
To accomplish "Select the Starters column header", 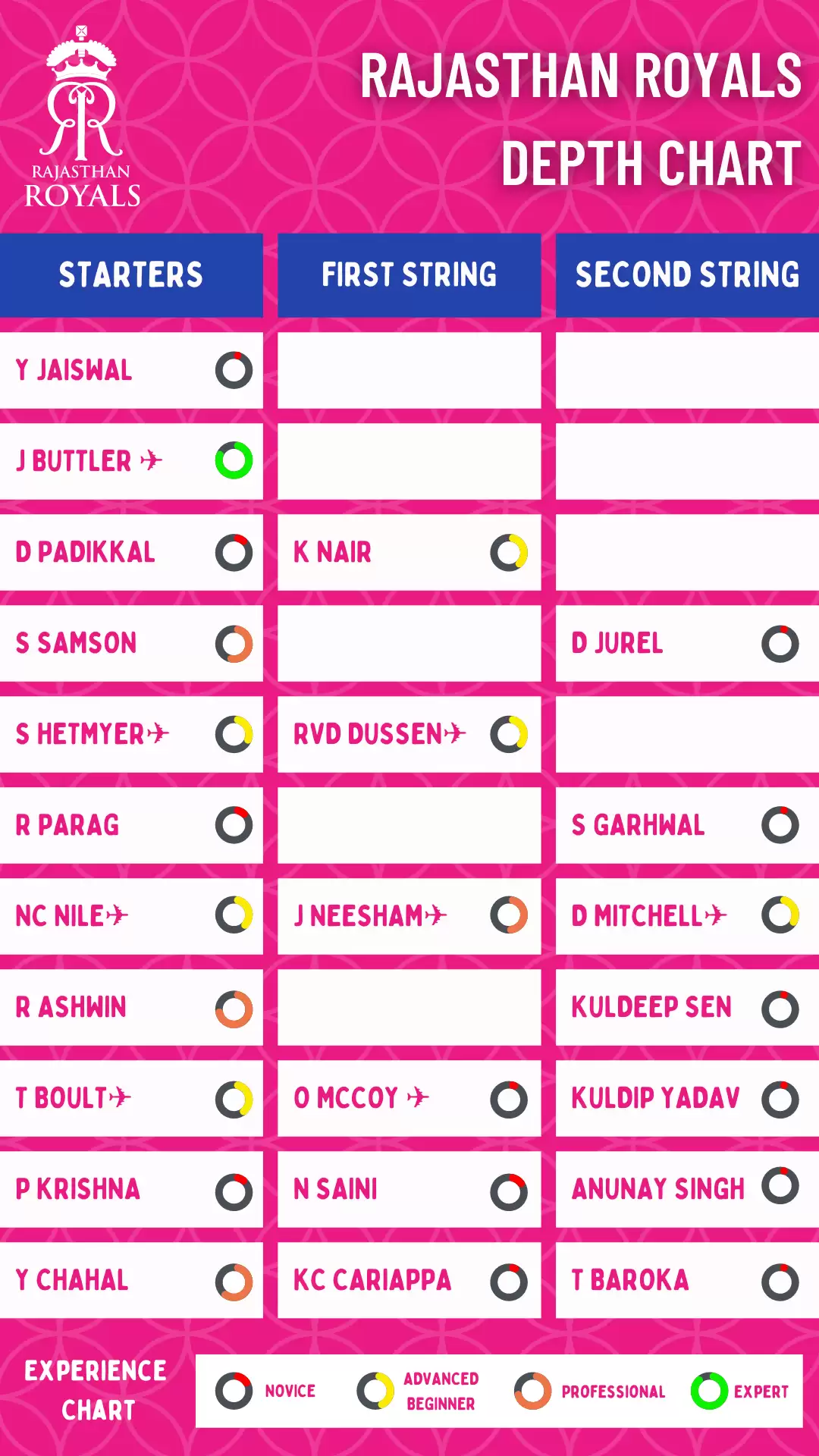I will [131, 275].
